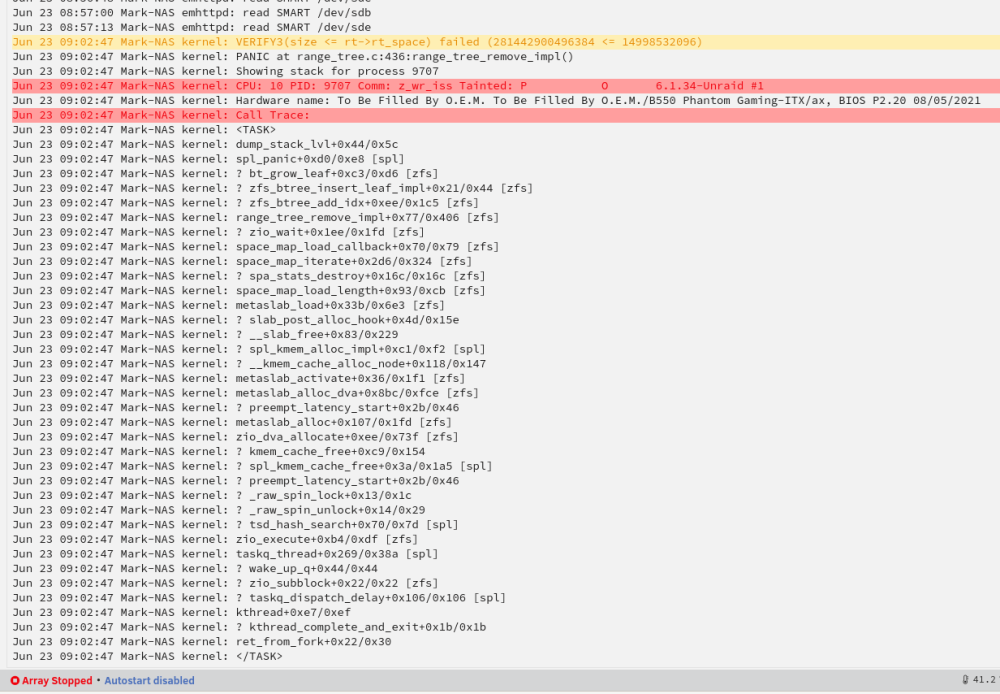Click the 41.2 temperature reading
The height and width of the screenshot is (694, 1000).
pyautogui.click(x=986, y=680)
